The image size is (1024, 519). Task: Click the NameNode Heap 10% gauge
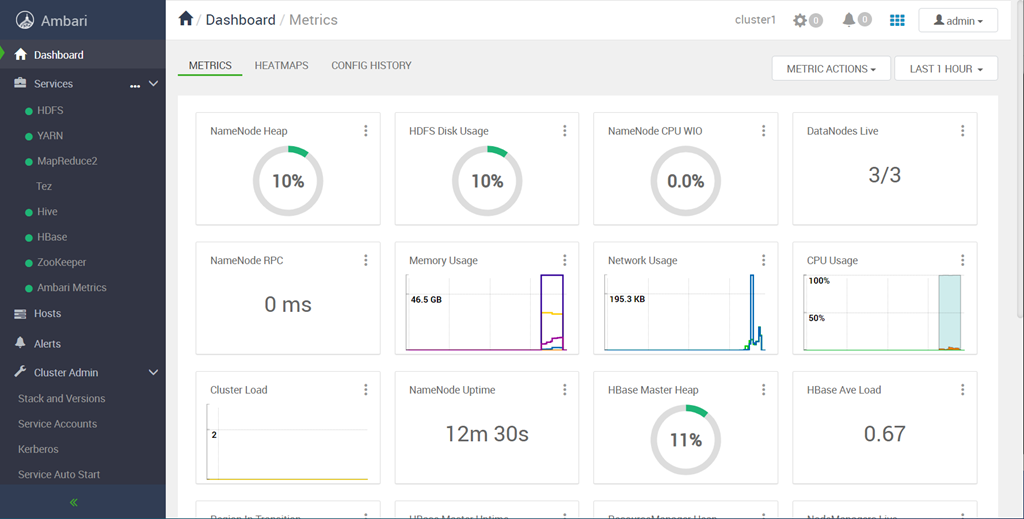tap(288, 181)
